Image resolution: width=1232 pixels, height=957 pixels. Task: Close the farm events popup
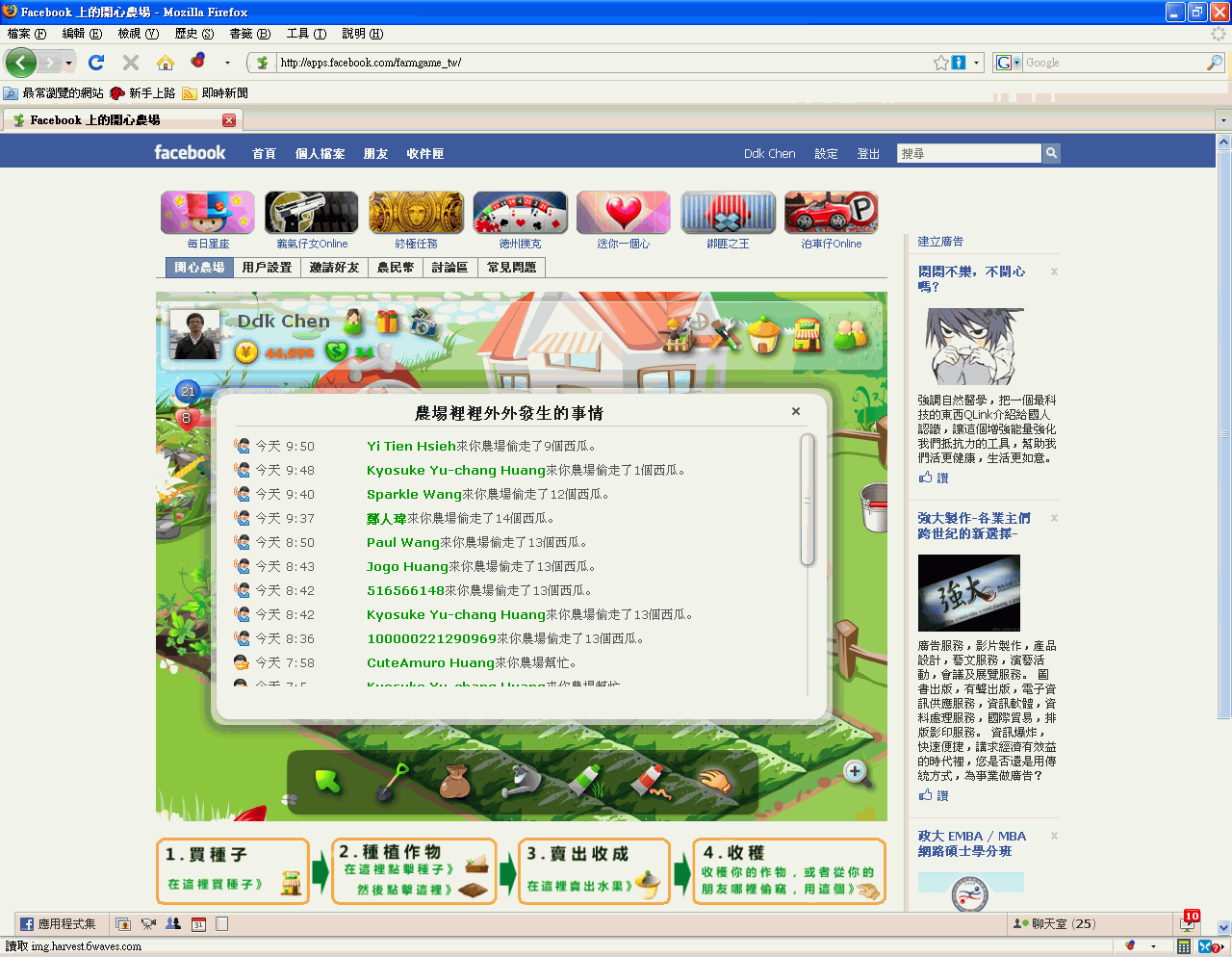(x=796, y=411)
